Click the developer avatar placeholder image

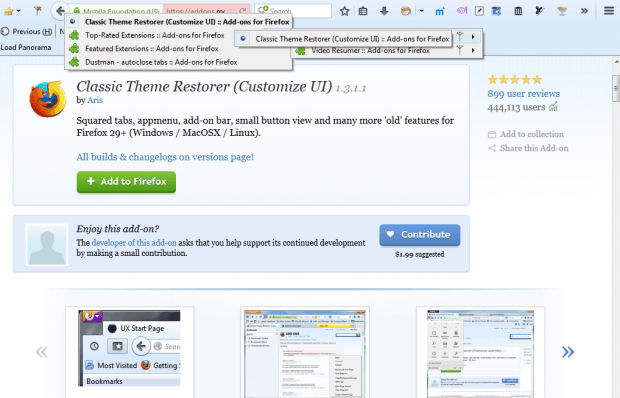(47, 245)
